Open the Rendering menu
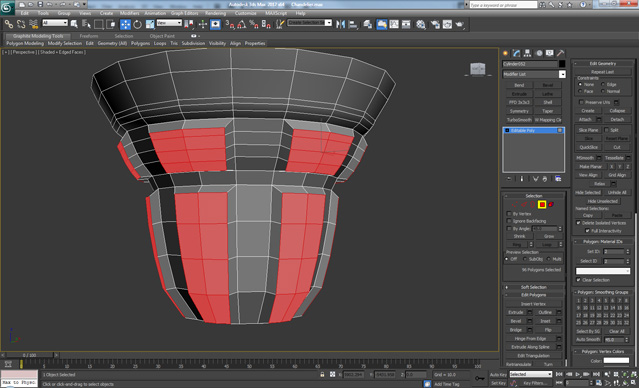 click(216, 13)
